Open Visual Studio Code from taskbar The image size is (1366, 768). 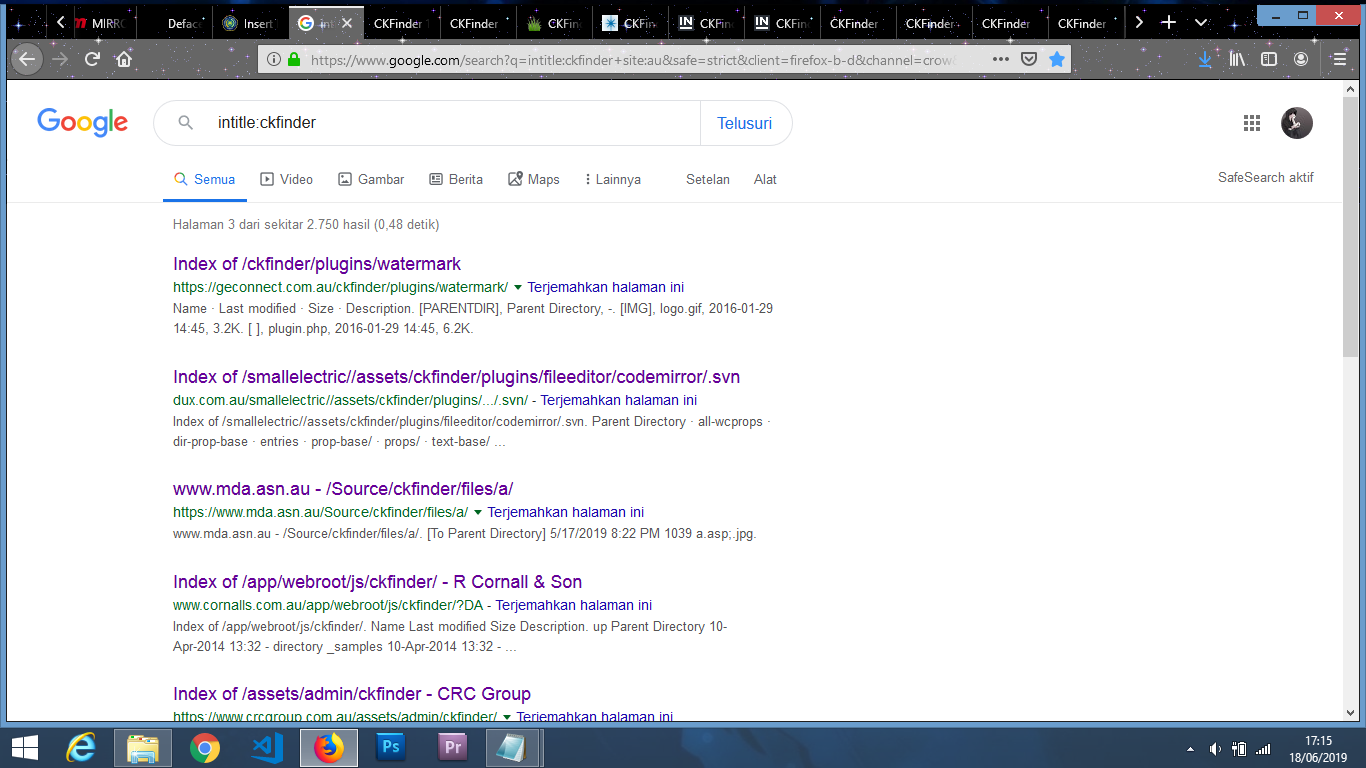pos(267,748)
